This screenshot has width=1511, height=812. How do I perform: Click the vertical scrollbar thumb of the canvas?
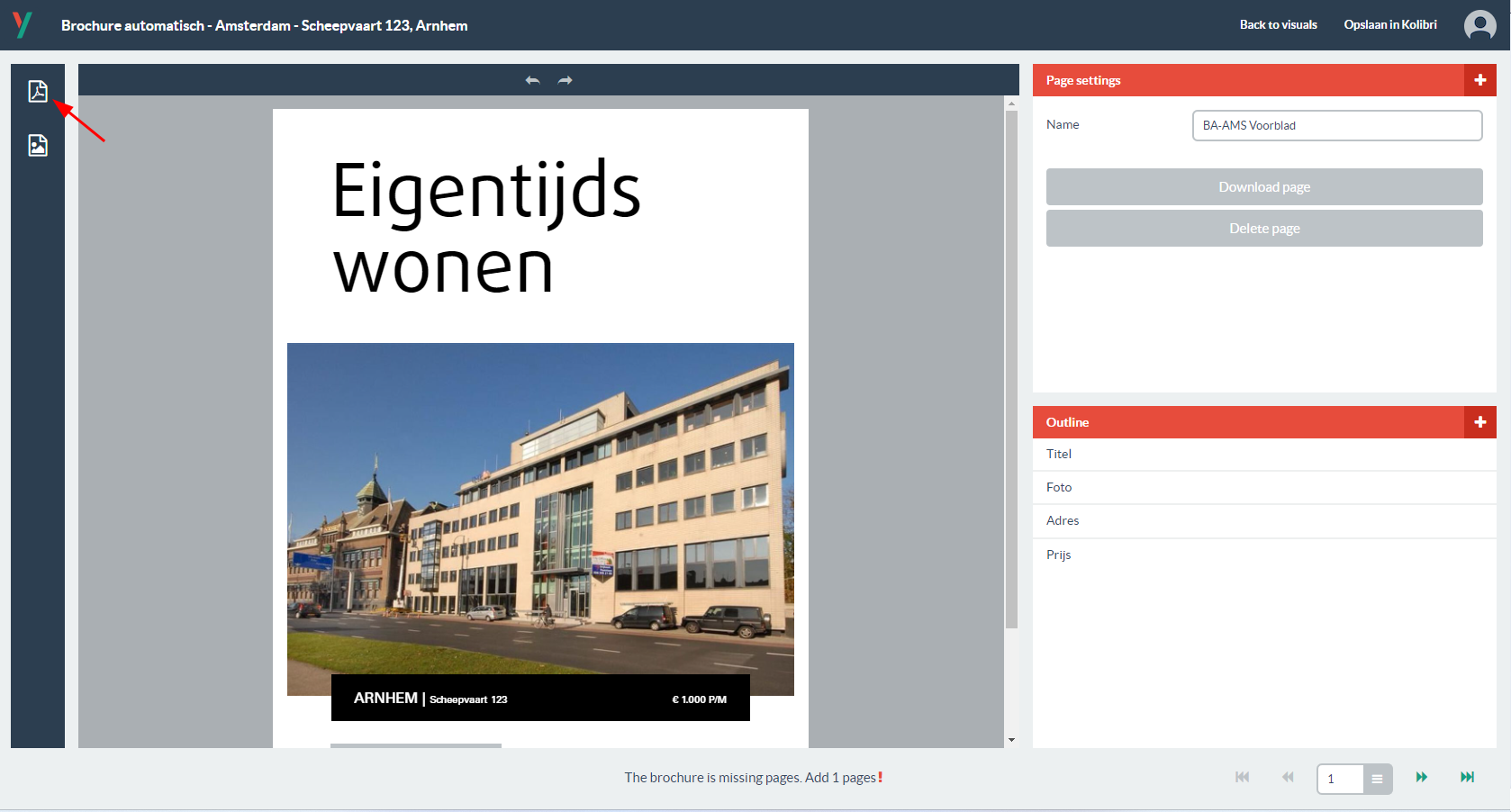[1012, 369]
